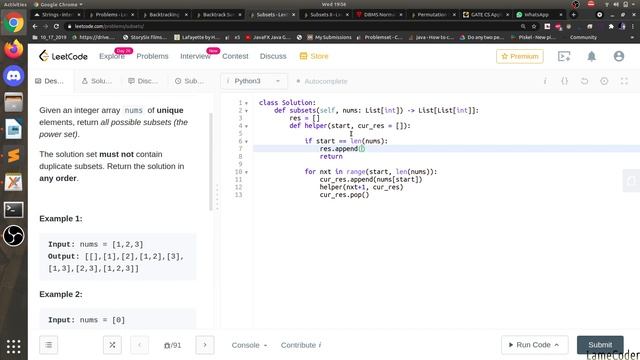Collapse the for loop fold arrow on line 10
This screenshot has width=640, height=360.
pos(247,172)
